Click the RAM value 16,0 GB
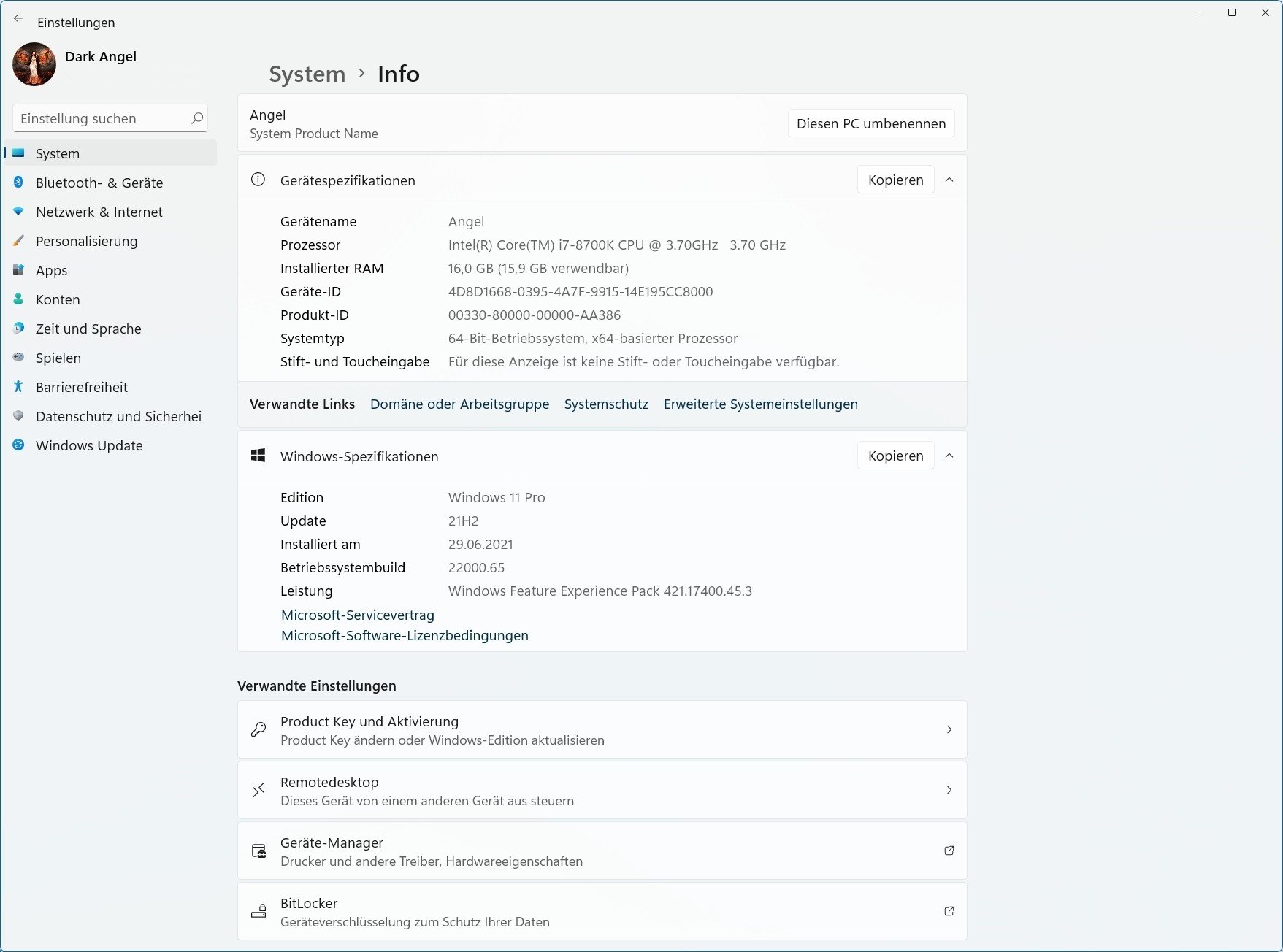1283x952 pixels. pos(538,268)
